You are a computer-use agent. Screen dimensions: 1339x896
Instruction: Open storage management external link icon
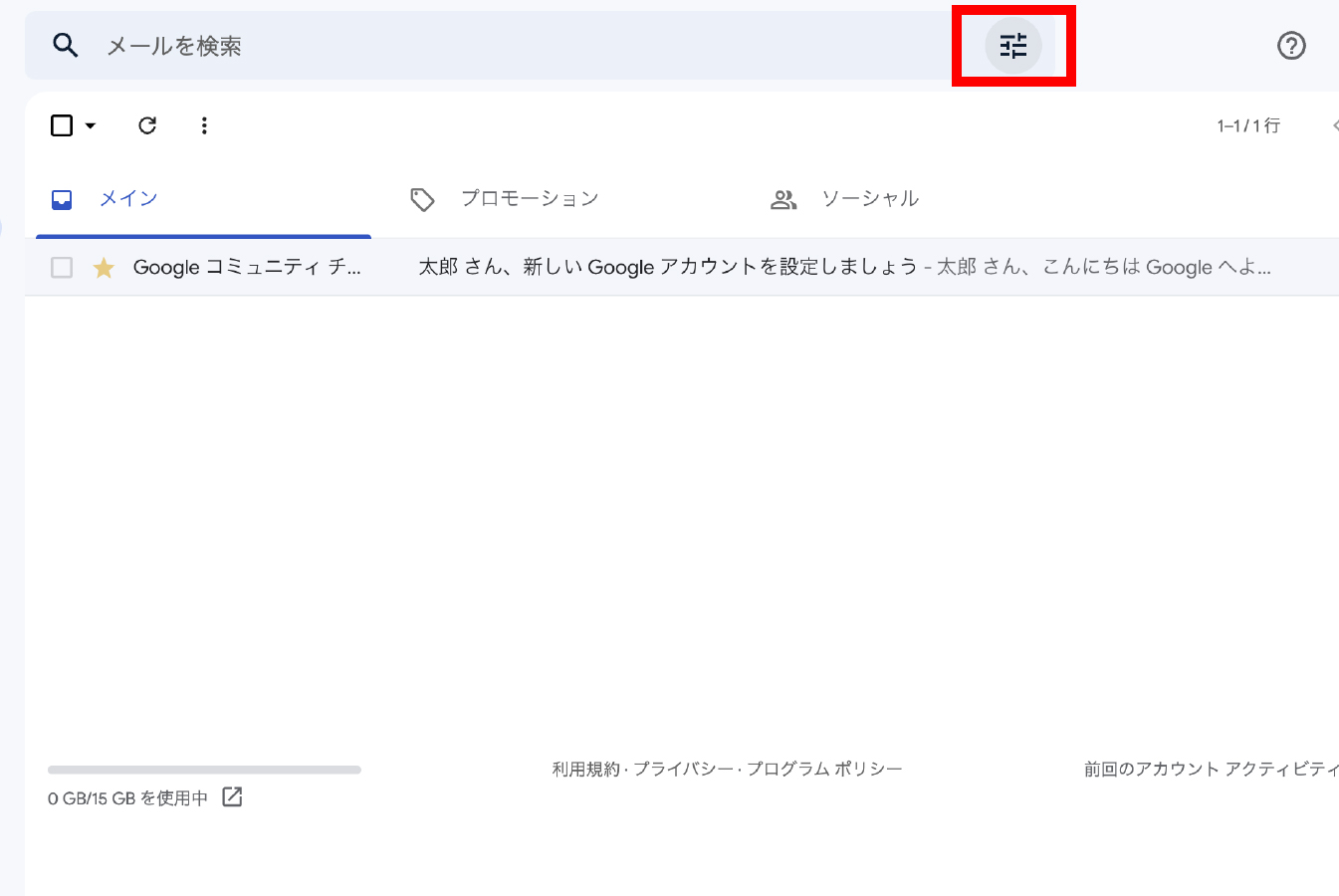232,797
